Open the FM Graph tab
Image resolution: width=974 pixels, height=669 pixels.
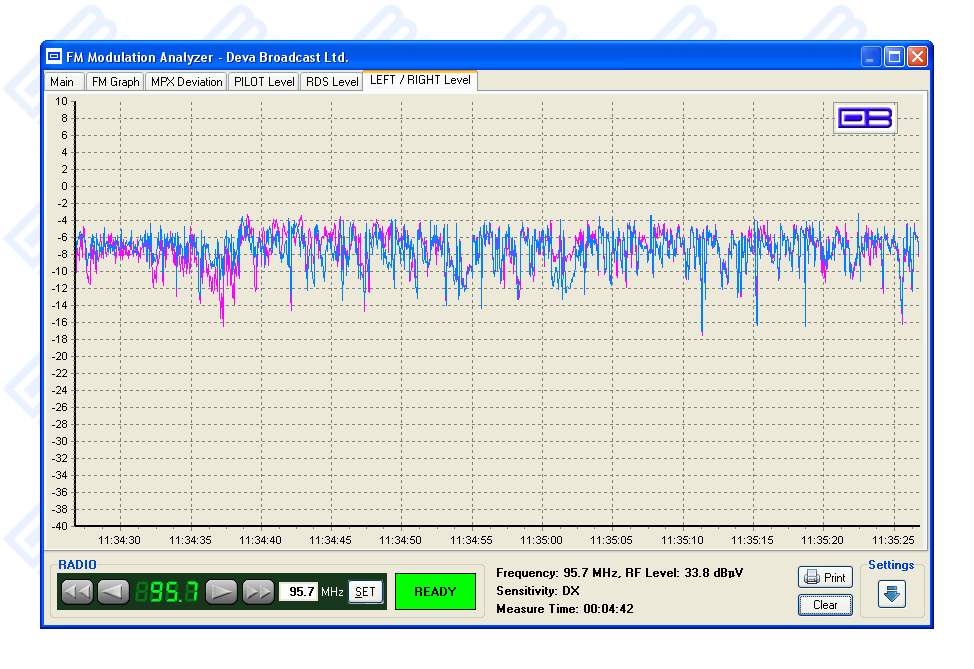(115, 82)
